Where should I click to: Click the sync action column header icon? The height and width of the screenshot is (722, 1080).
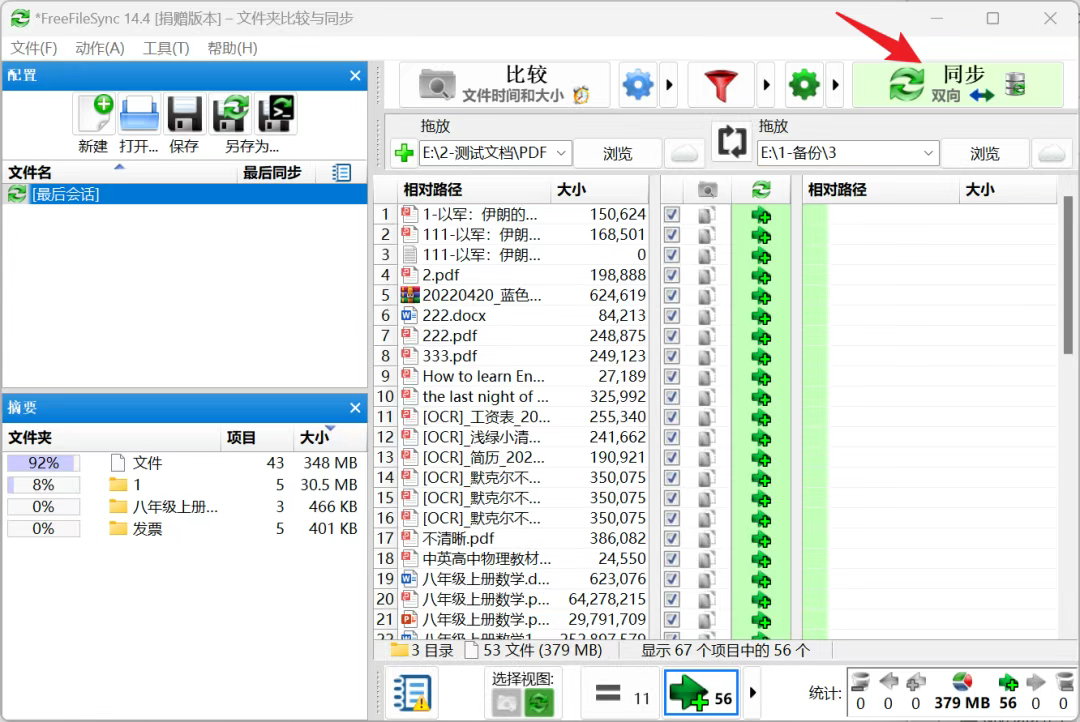pyautogui.click(x=761, y=189)
